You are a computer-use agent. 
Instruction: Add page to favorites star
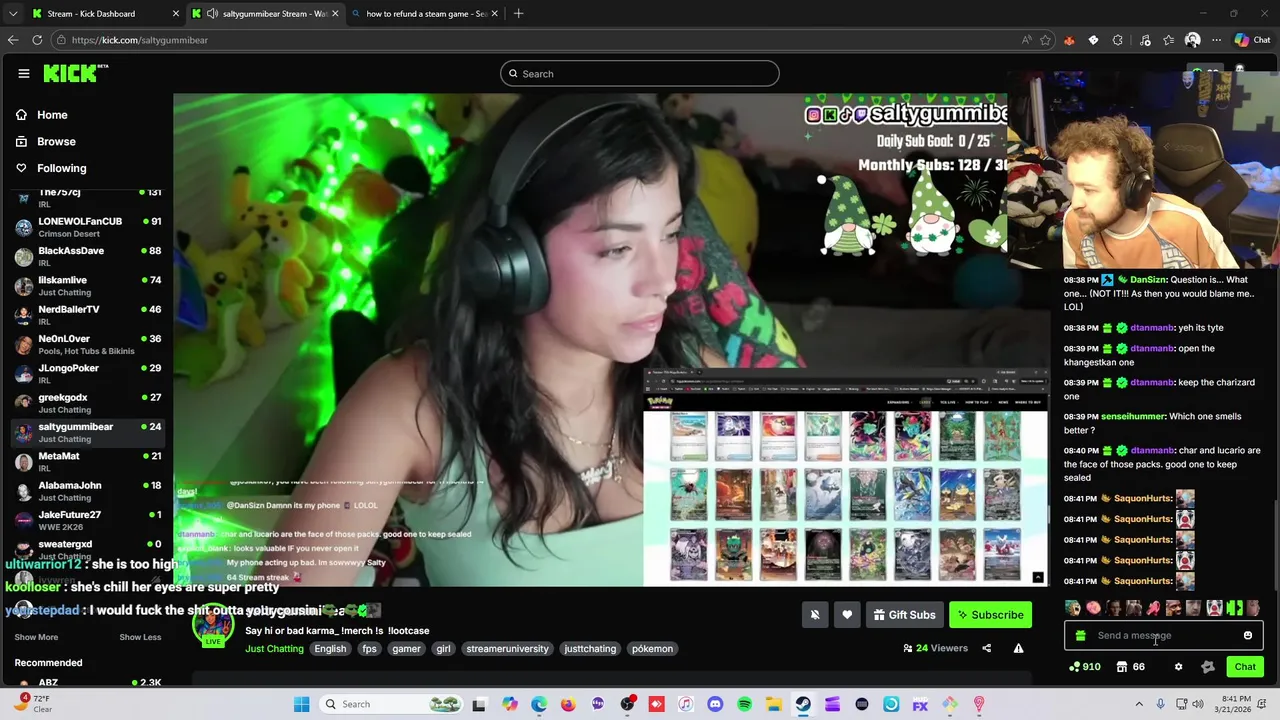pos(1045,40)
